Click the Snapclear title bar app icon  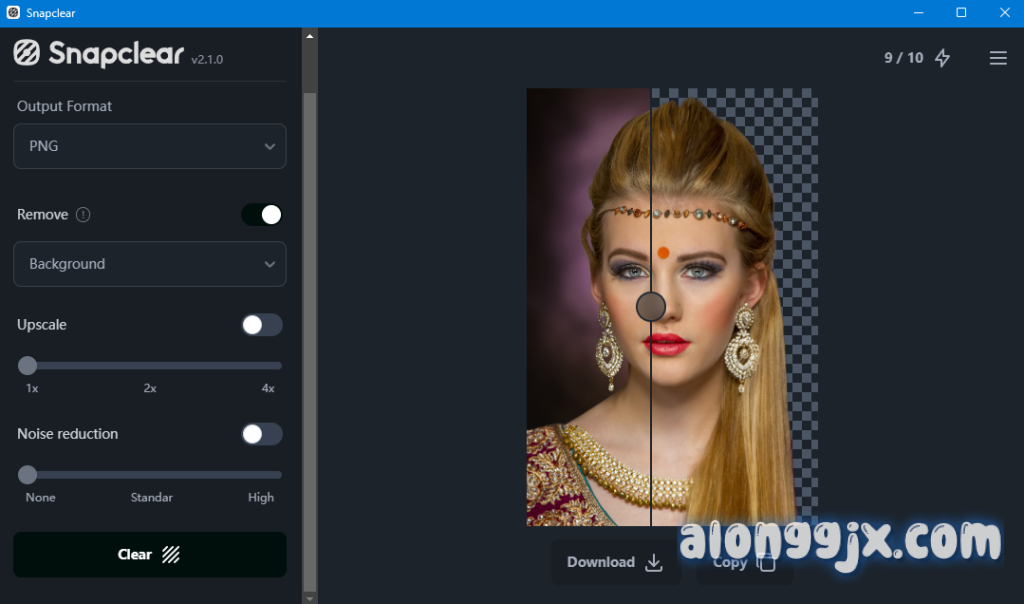click(x=13, y=13)
